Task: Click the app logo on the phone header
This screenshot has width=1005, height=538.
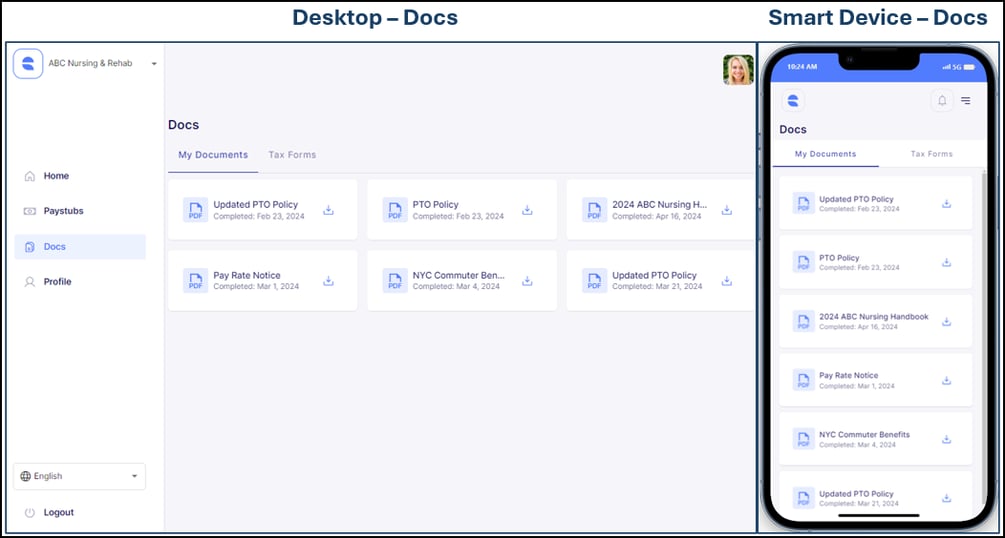Action: pos(793,100)
